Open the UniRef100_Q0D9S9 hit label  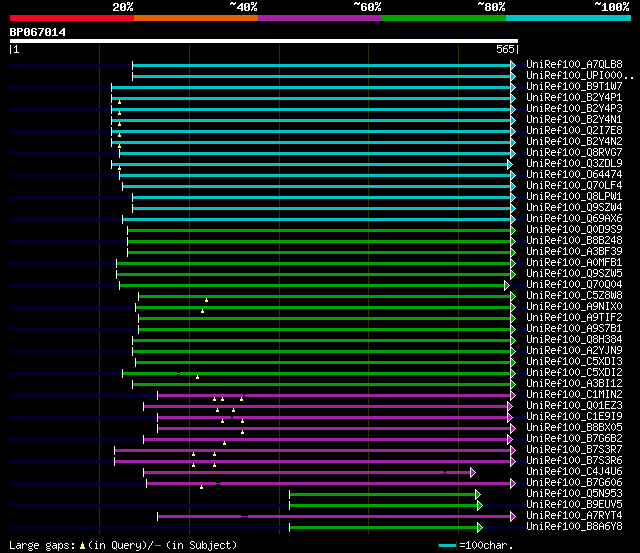[x=574, y=230]
